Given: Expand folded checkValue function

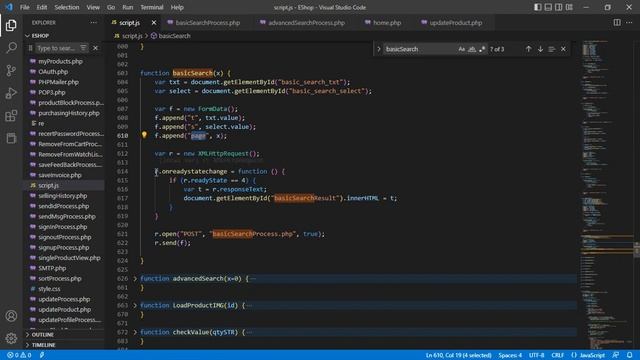Looking at the screenshot, I should 135,332.
